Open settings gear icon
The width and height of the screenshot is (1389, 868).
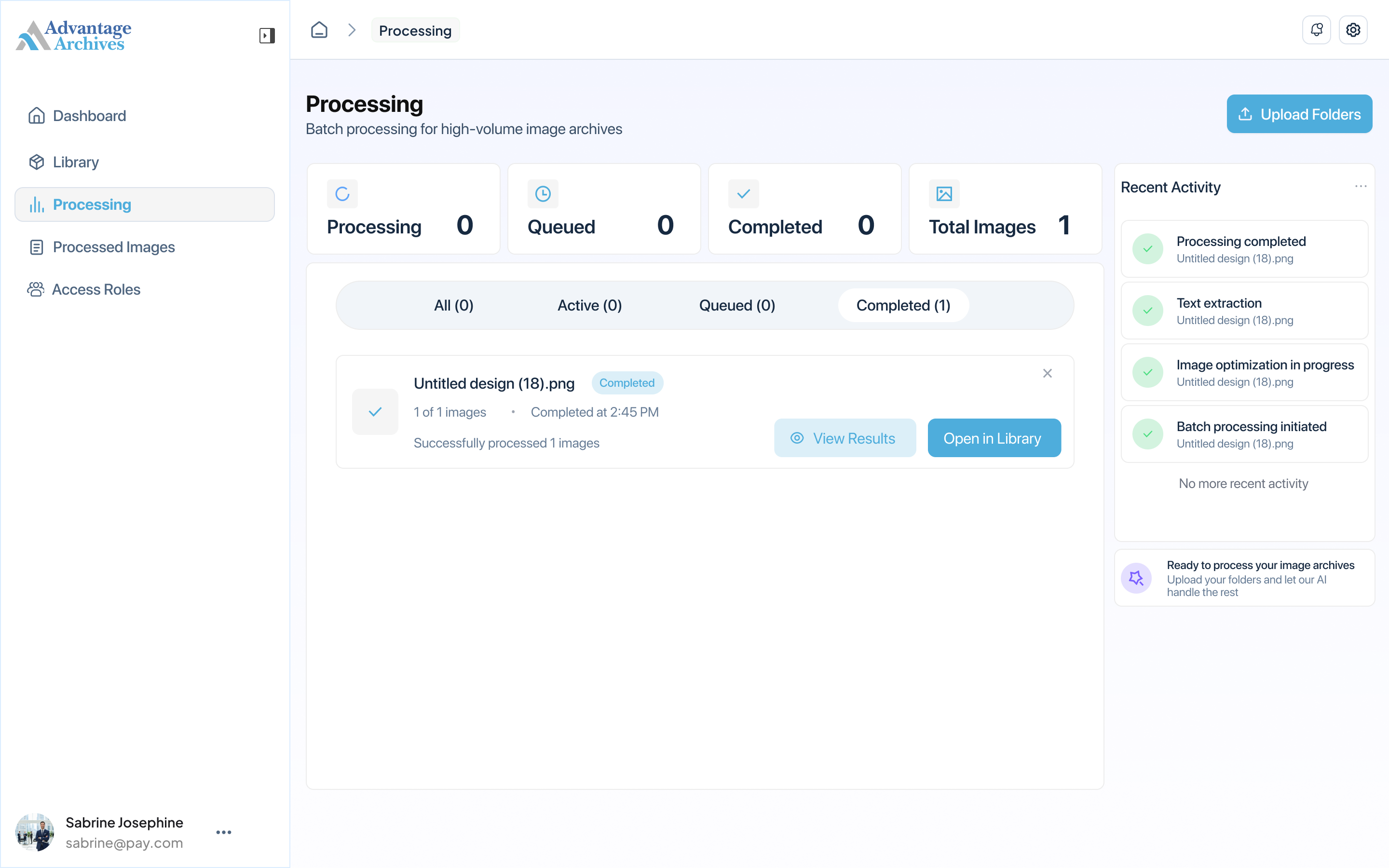[1353, 30]
